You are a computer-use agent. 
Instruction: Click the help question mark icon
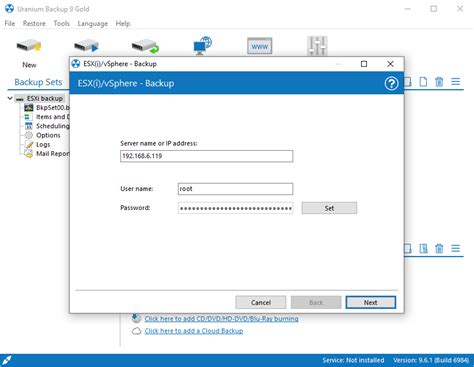[391, 83]
